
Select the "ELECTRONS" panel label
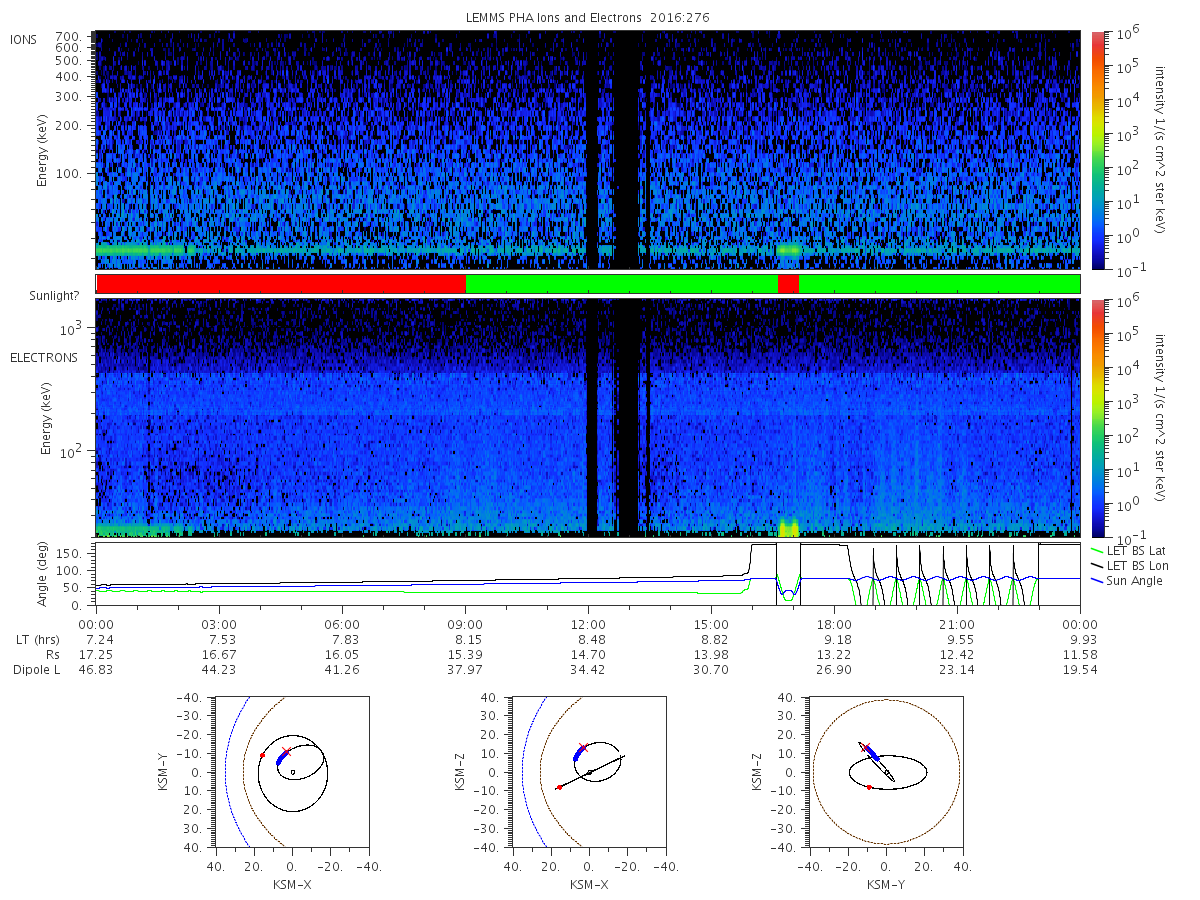44,357
